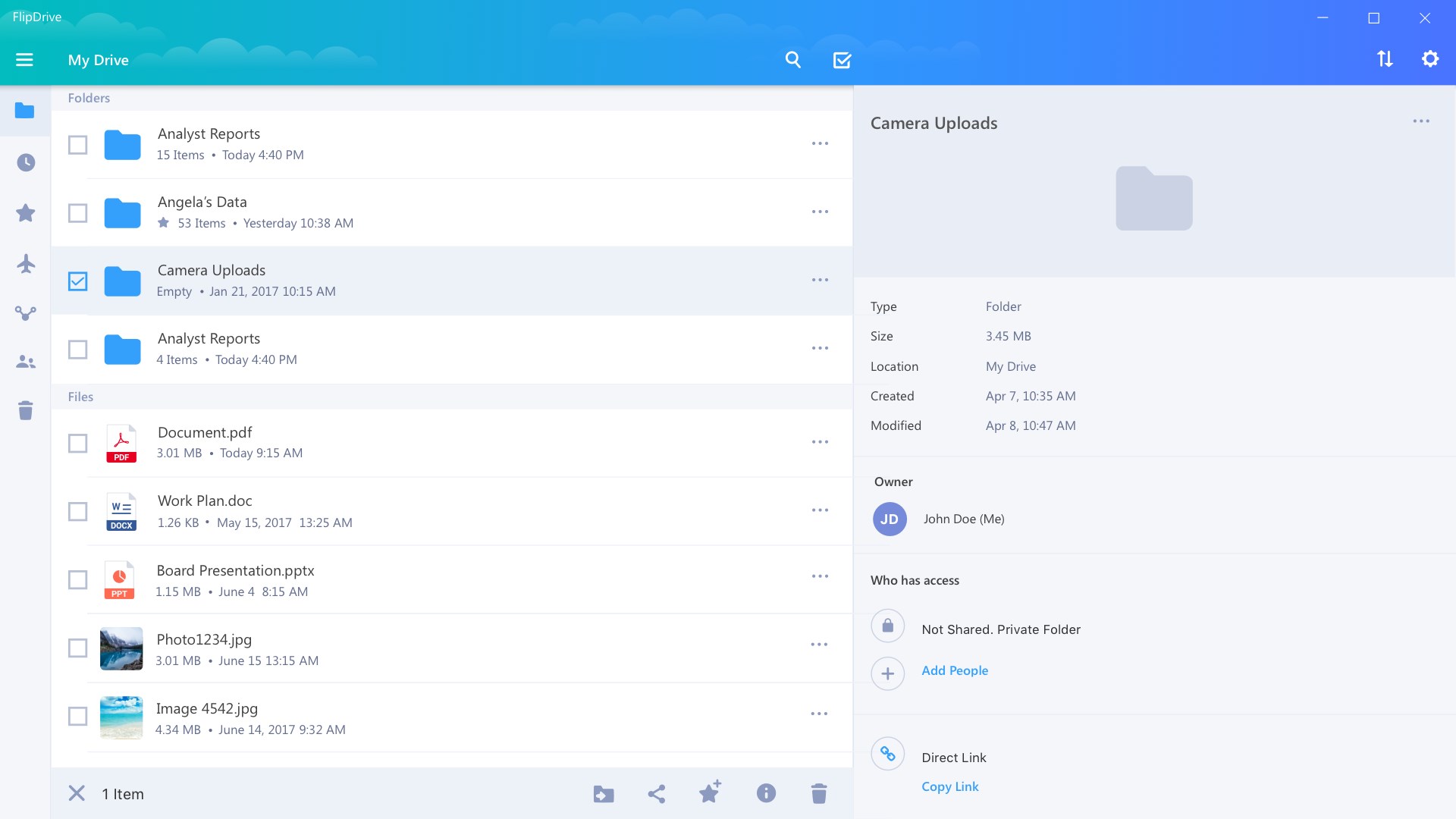Open Image 4542.jpg thumbnail
Image resolution: width=1456 pixels, height=819 pixels.
point(121,717)
